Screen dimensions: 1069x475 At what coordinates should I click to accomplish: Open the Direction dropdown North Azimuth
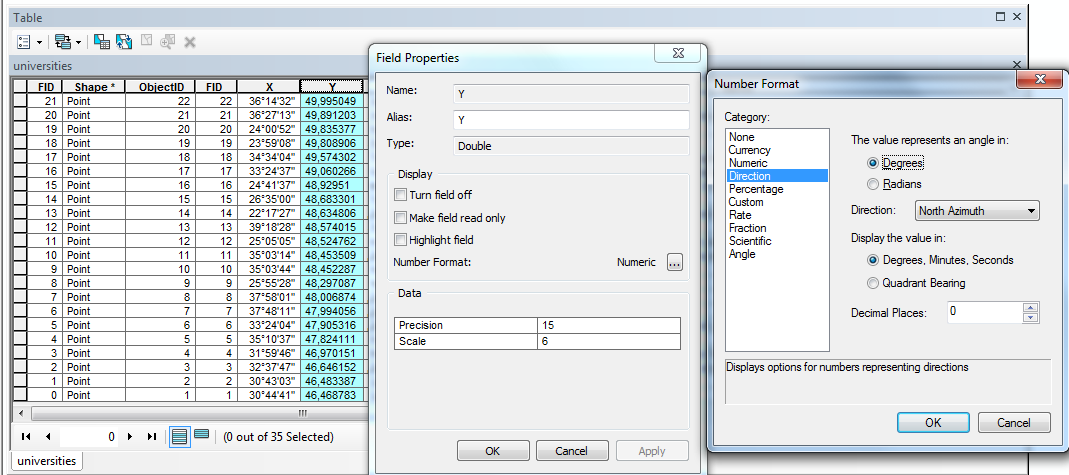977,211
